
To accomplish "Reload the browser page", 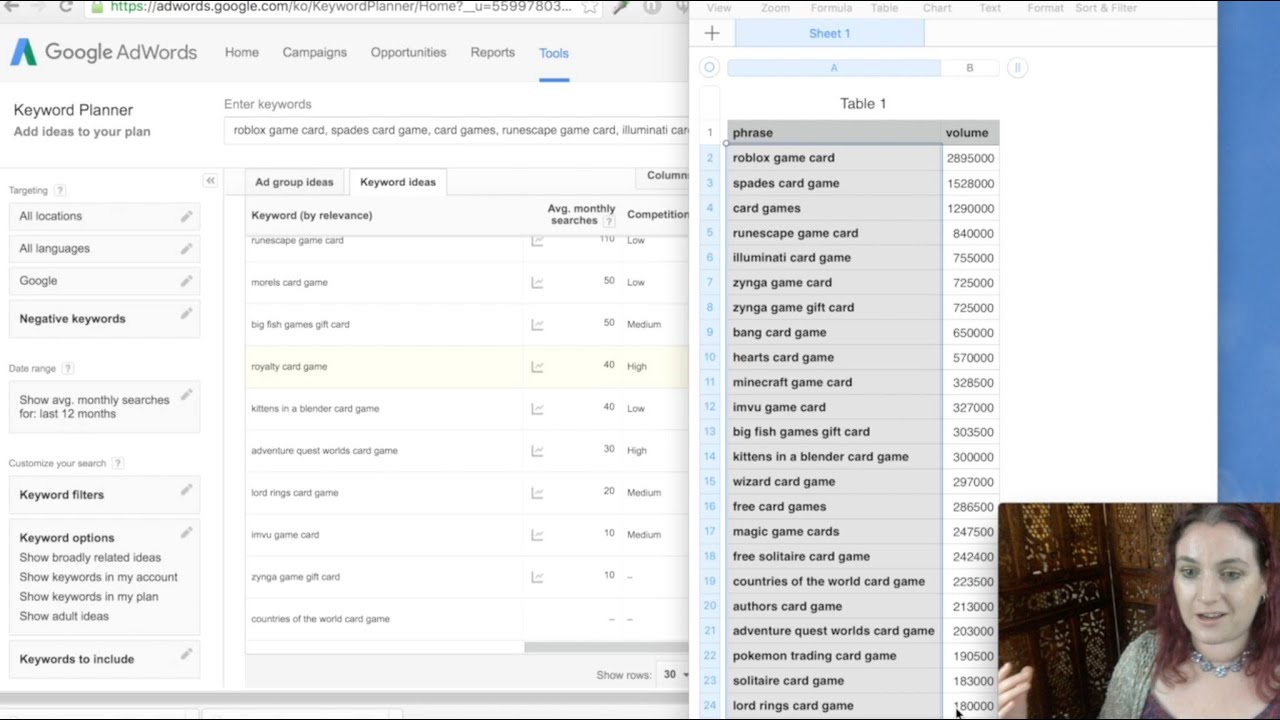I will click(x=66, y=7).
